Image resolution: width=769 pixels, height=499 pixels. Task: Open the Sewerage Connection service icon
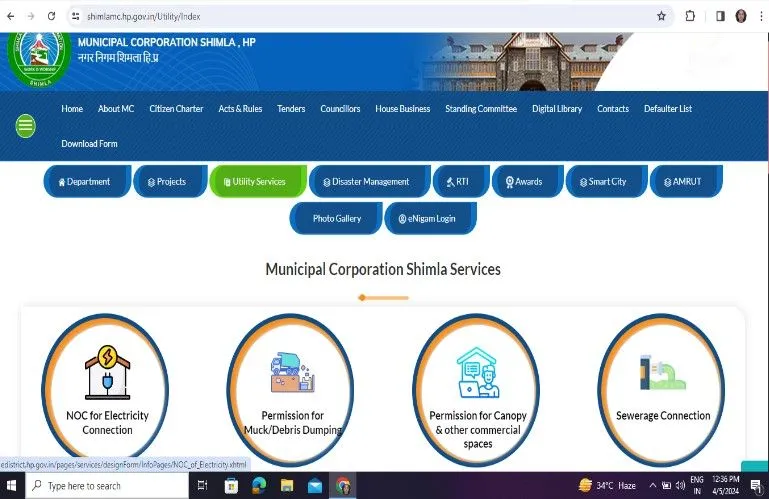pos(662,371)
